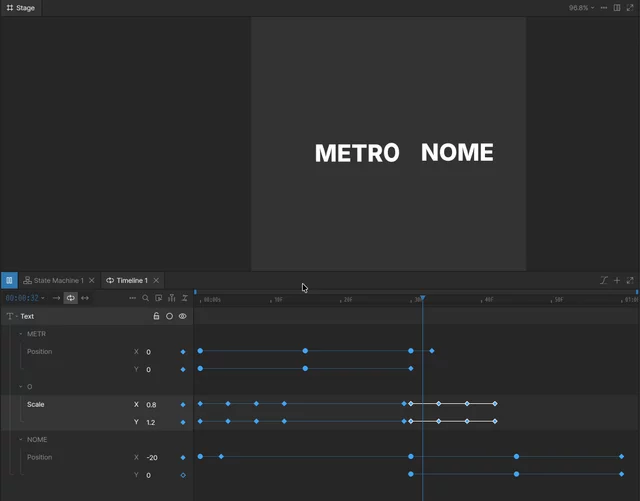Select final keyframe on NOME Position Y track

(622, 474)
